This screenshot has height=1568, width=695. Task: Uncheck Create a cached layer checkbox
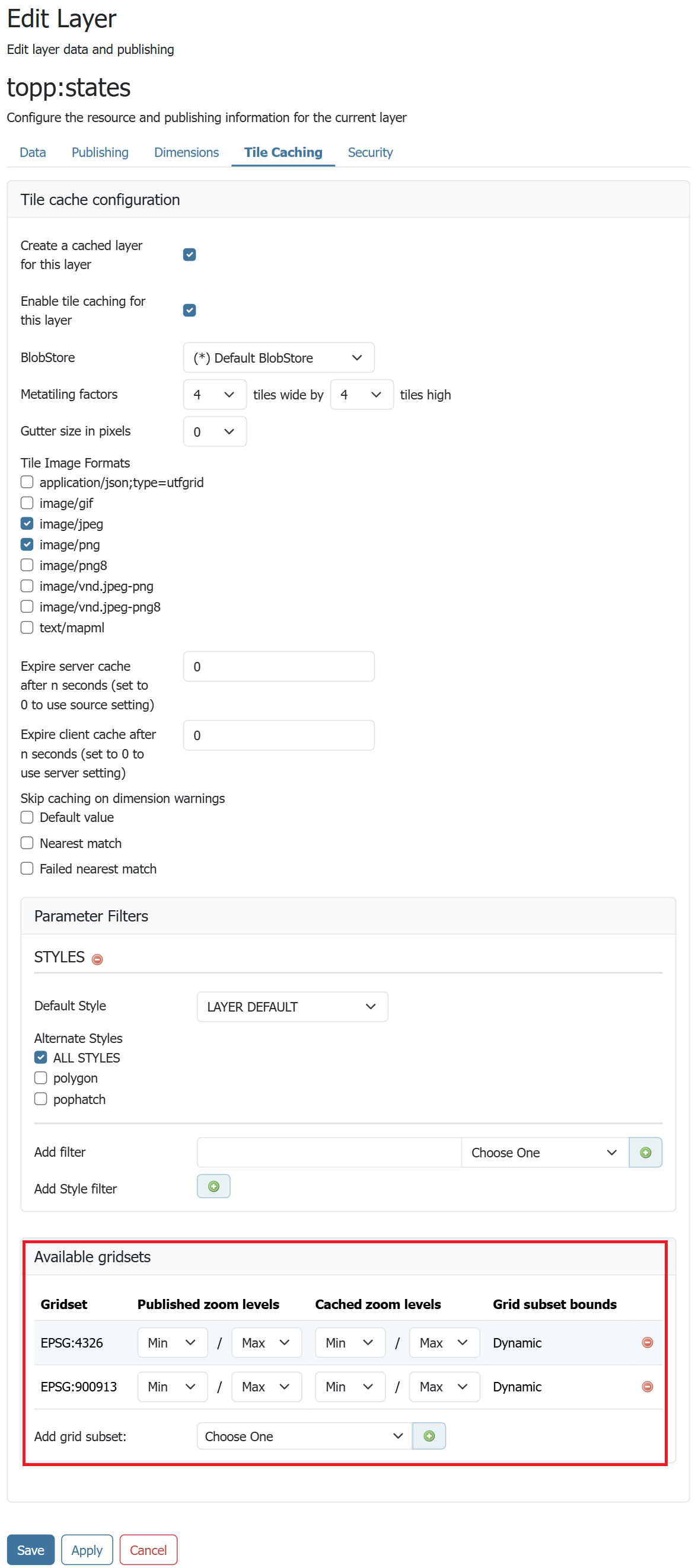tap(189, 254)
